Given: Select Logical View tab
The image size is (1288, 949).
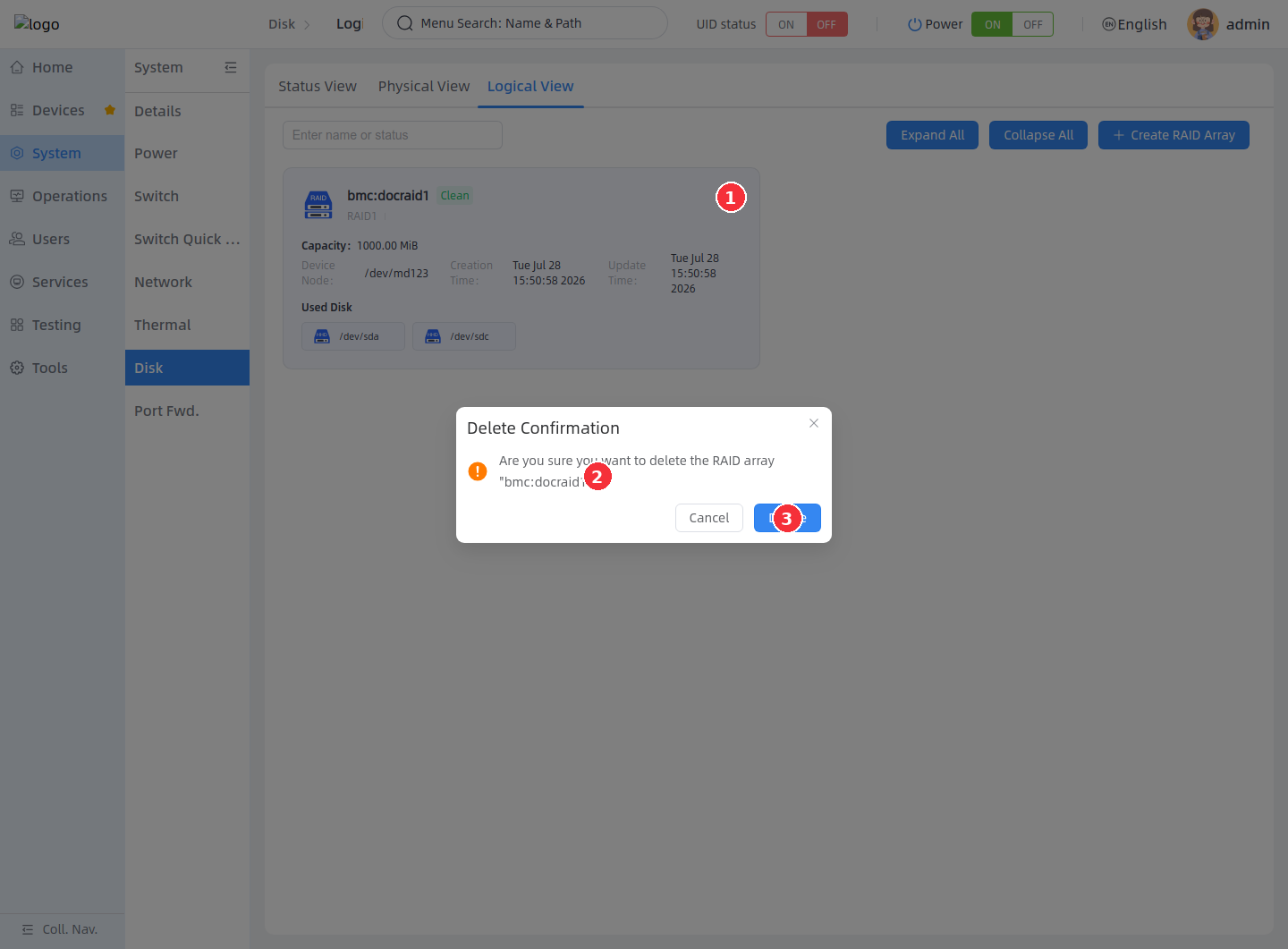Looking at the screenshot, I should 530,86.
